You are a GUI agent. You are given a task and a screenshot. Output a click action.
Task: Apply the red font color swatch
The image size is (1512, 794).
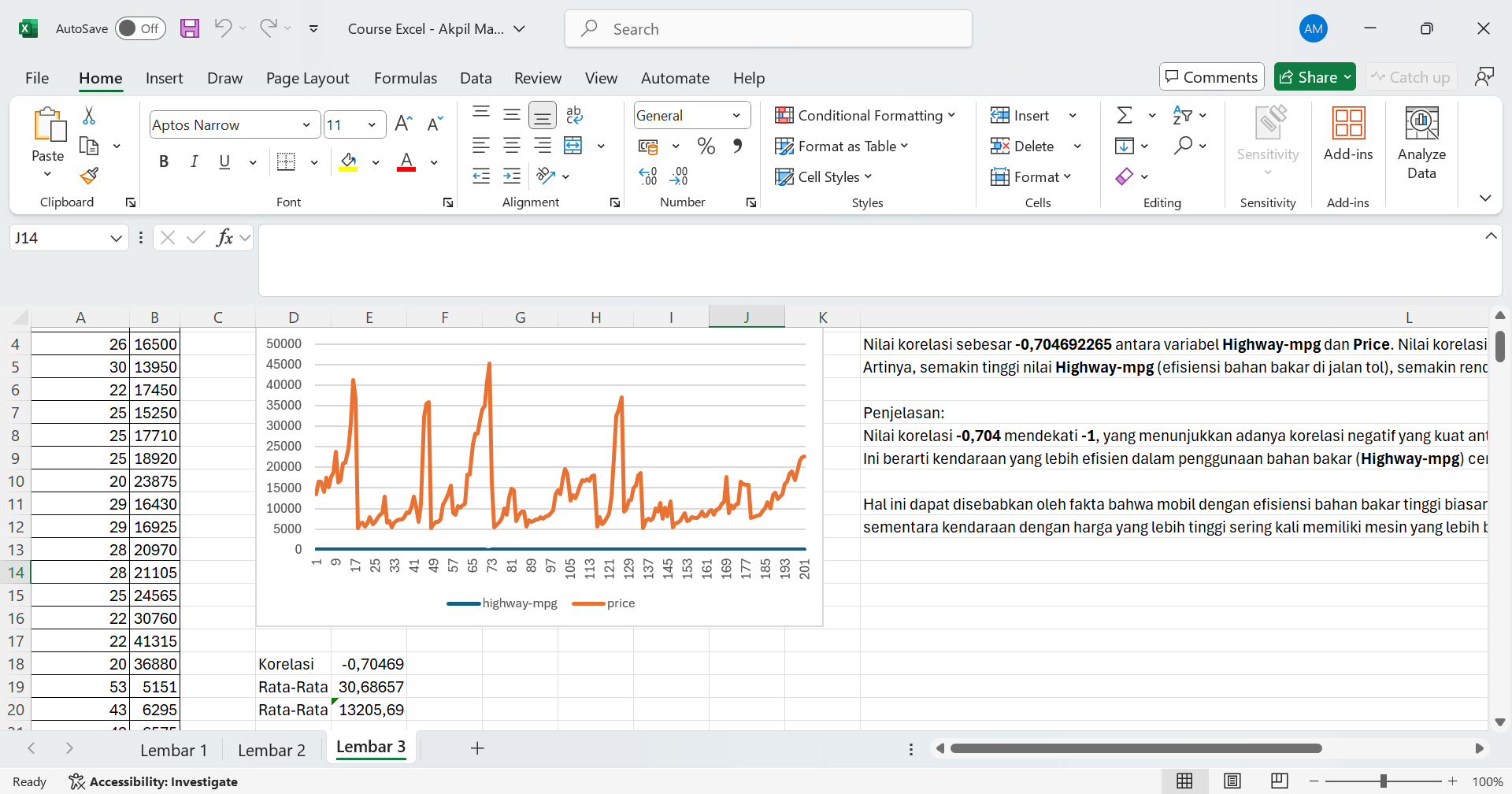coord(406,161)
